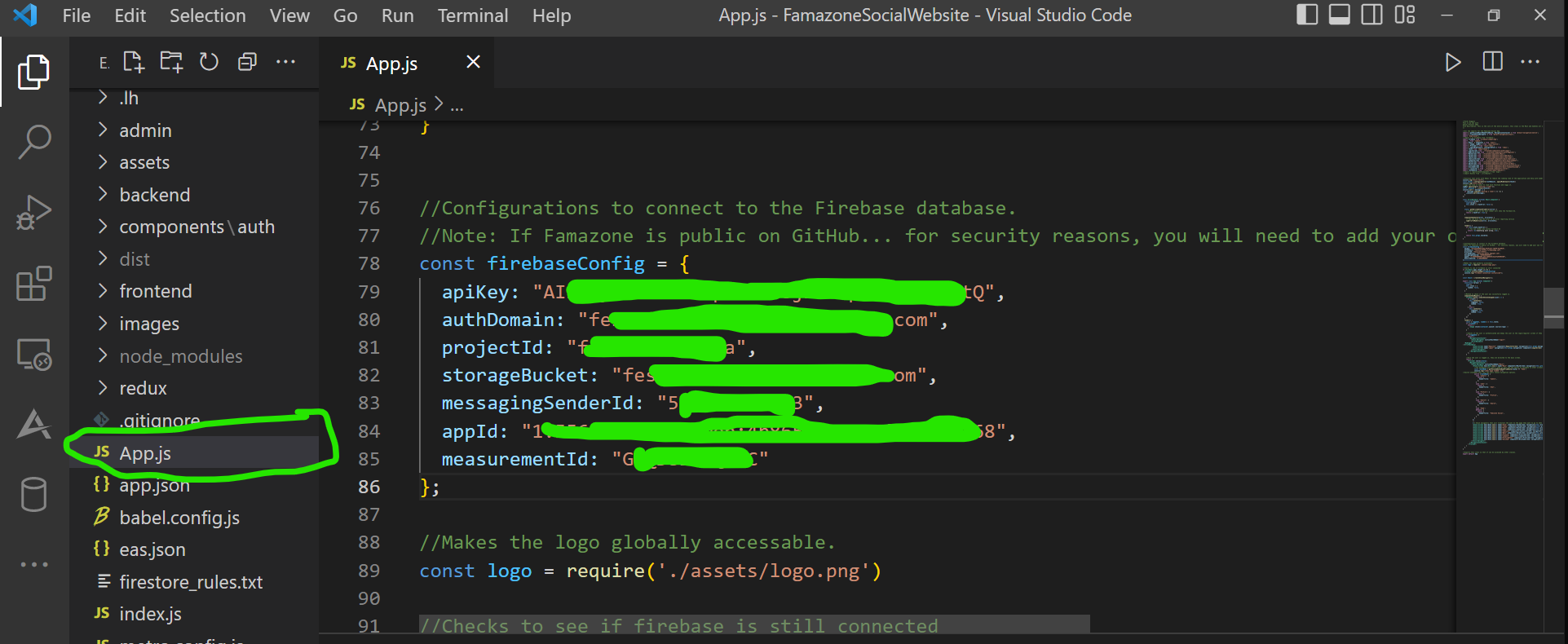Open firestore_rules.txt from the file tree
The image size is (1568, 644).
(x=194, y=582)
